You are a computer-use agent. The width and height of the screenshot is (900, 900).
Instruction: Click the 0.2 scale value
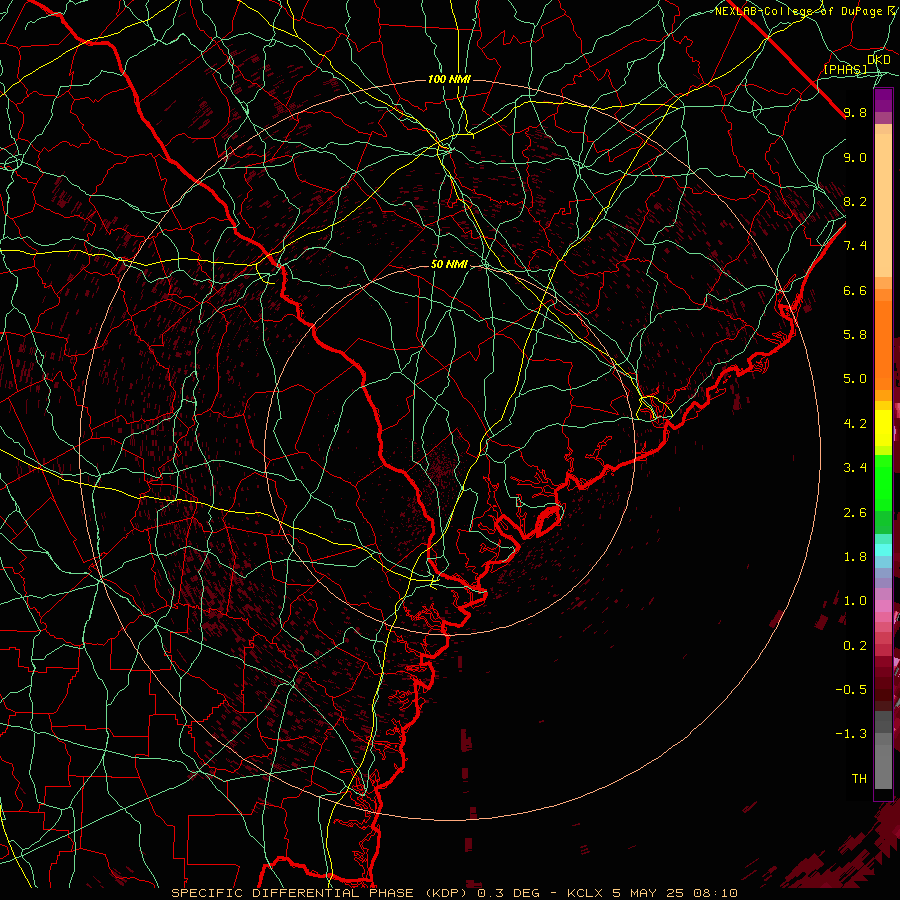855,646
